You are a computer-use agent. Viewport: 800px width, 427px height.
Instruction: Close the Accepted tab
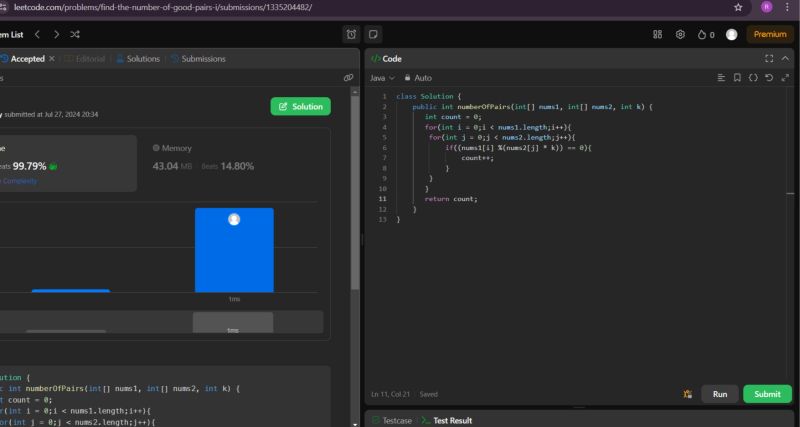[52, 59]
